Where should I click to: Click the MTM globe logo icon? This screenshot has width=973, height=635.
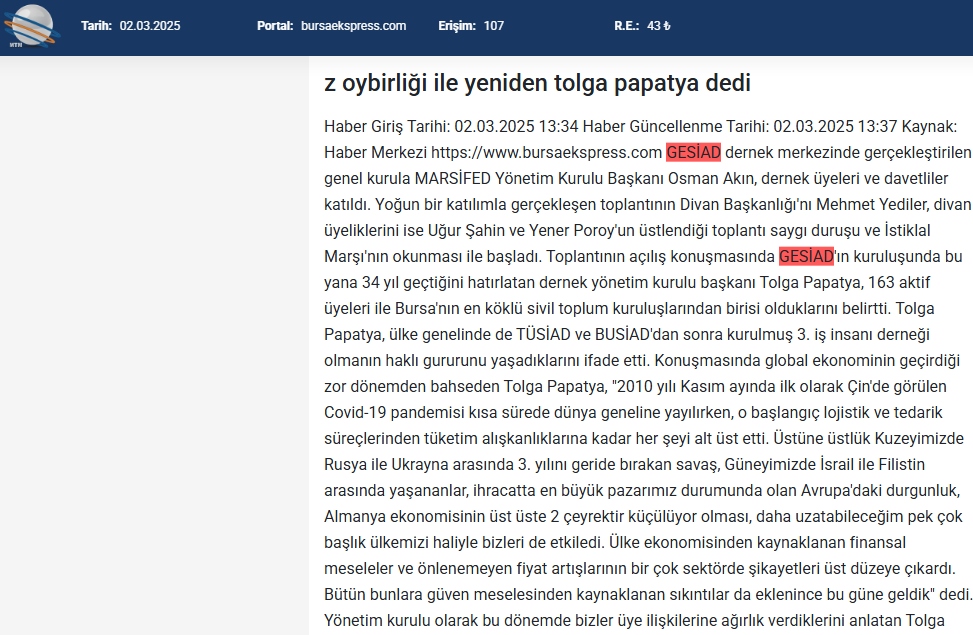click(32, 26)
